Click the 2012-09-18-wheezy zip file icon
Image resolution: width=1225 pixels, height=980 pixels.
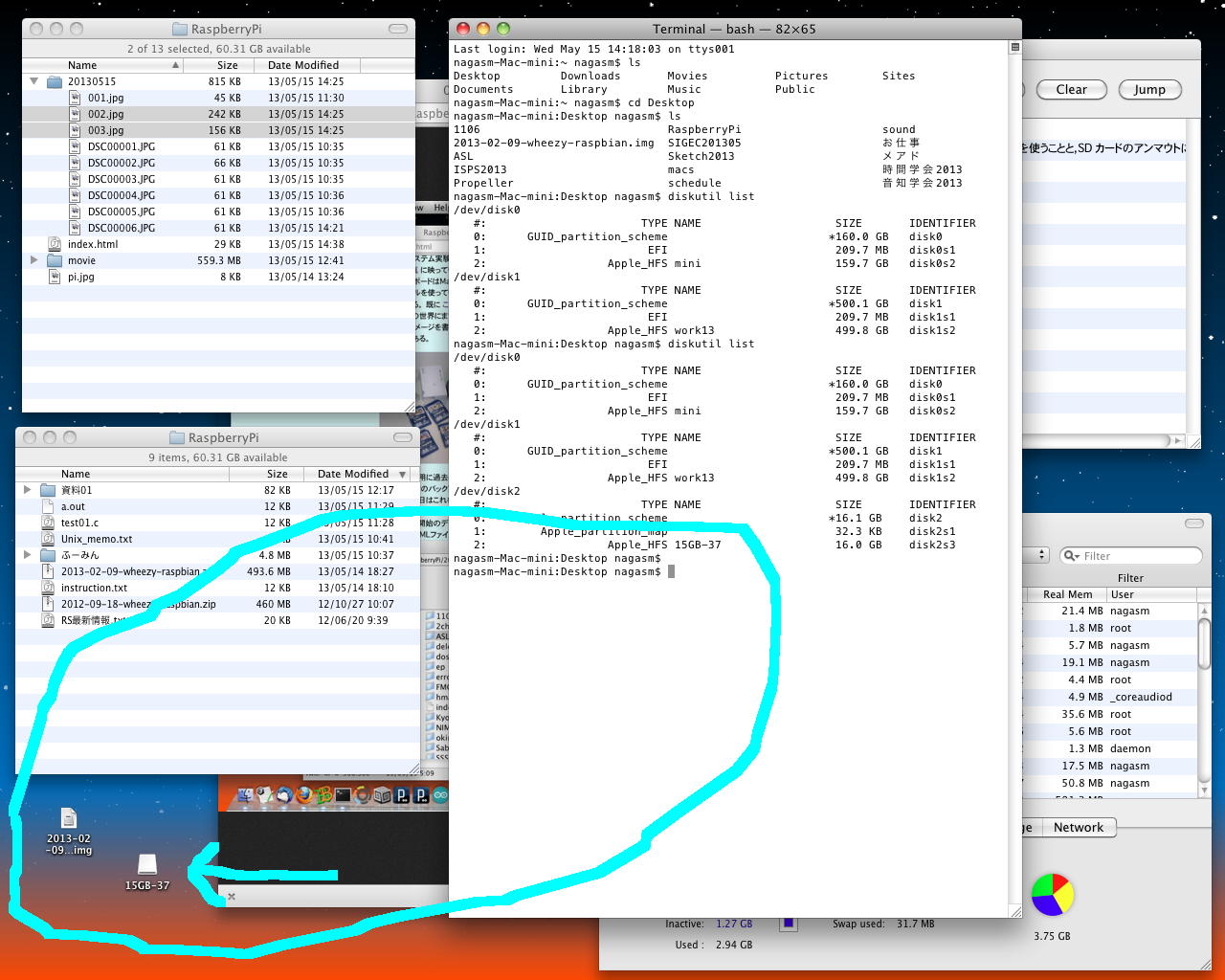[x=48, y=604]
